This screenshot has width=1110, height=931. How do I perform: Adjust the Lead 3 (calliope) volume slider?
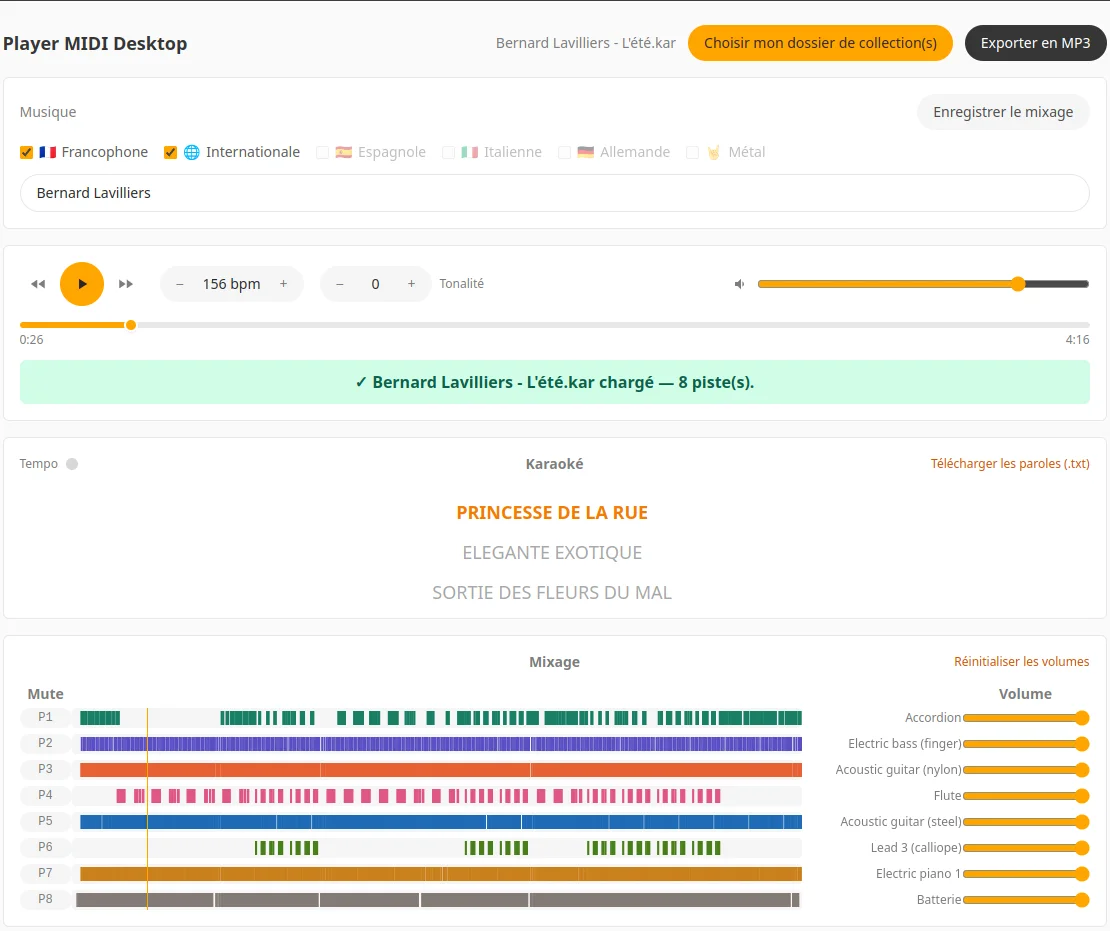[1026, 847]
